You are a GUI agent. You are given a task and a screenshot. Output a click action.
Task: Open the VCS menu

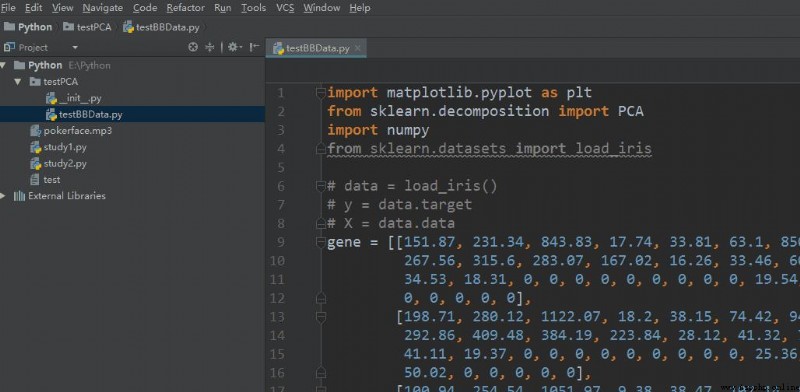[285, 8]
